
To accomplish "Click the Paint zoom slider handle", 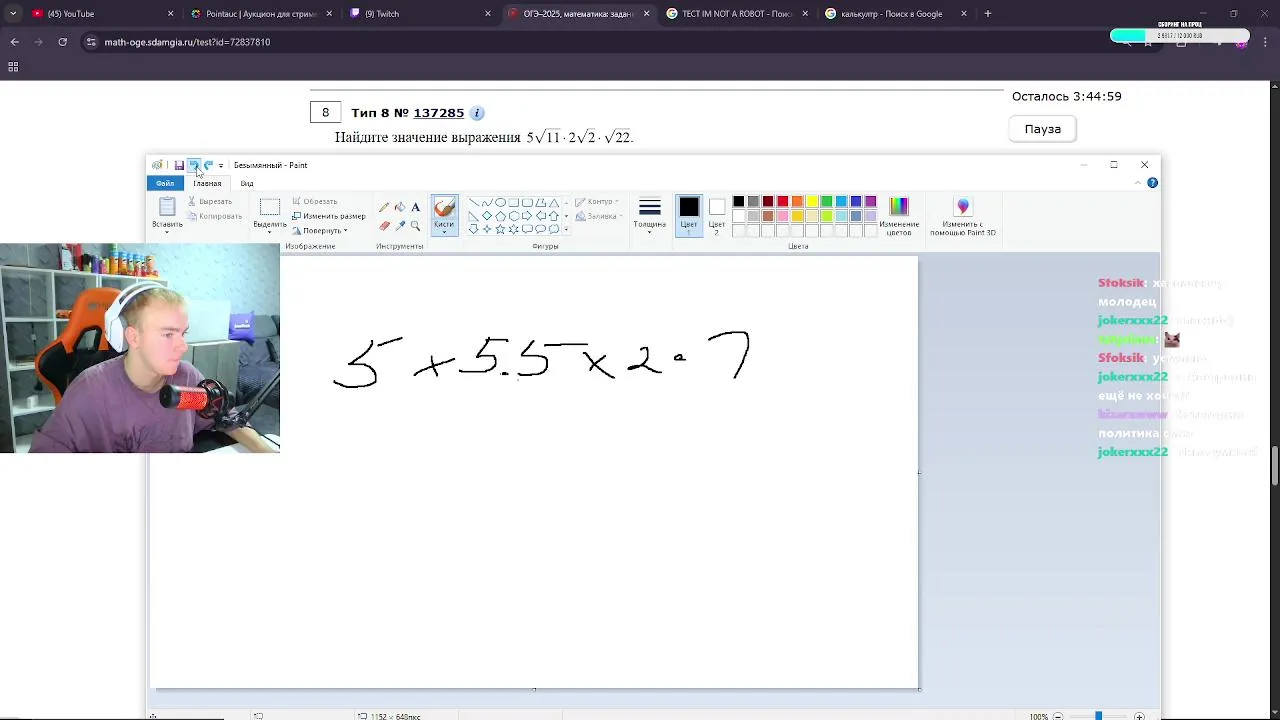I will pyautogui.click(x=1098, y=716).
